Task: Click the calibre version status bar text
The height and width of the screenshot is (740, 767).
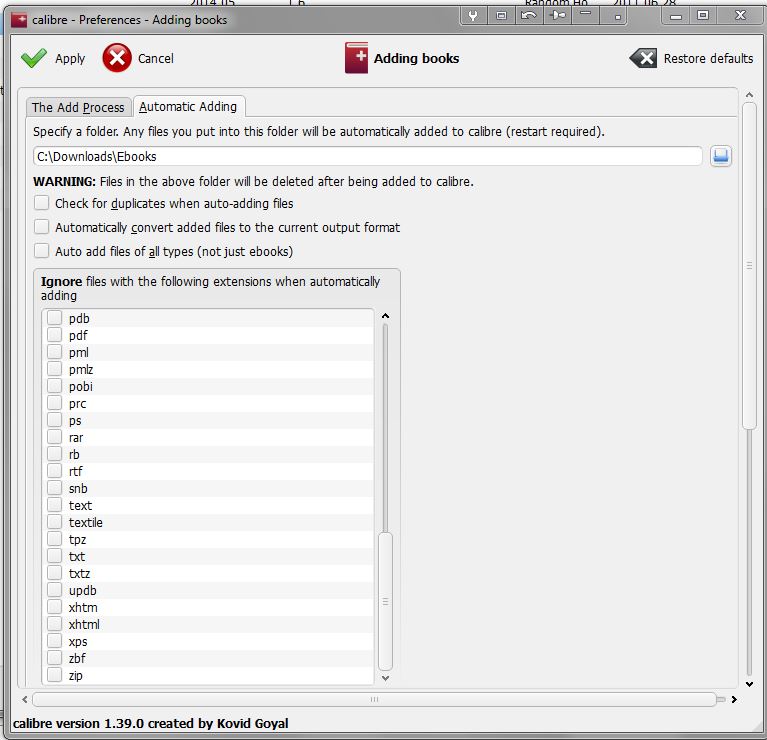Action: tap(151, 723)
